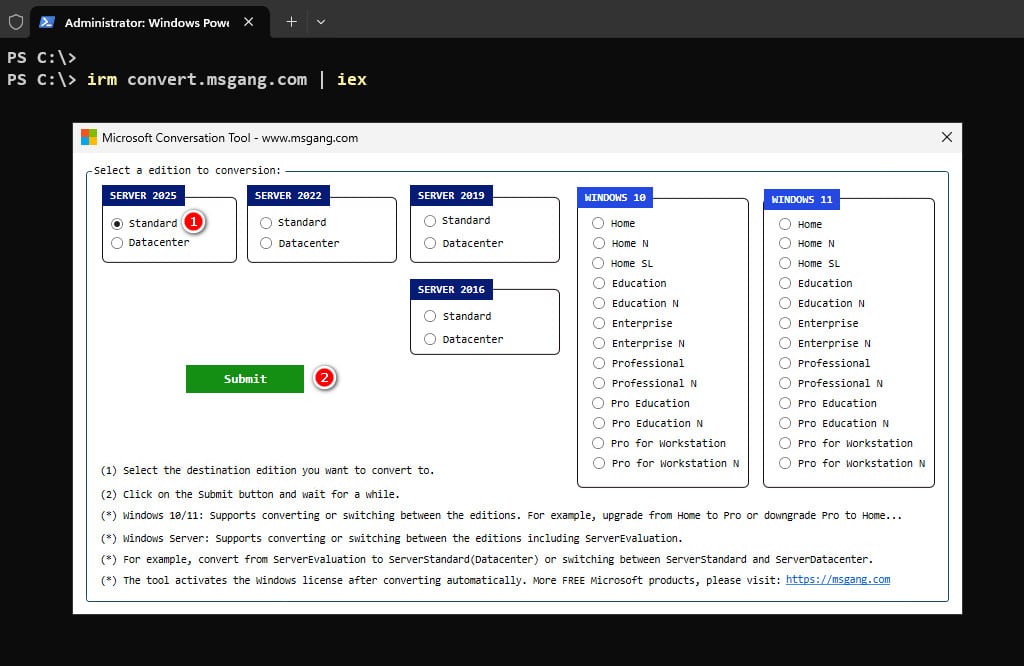The height and width of the screenshot is (666, 1024).
Task: Pick Windows 11 Home N edition
Action: 785,243
